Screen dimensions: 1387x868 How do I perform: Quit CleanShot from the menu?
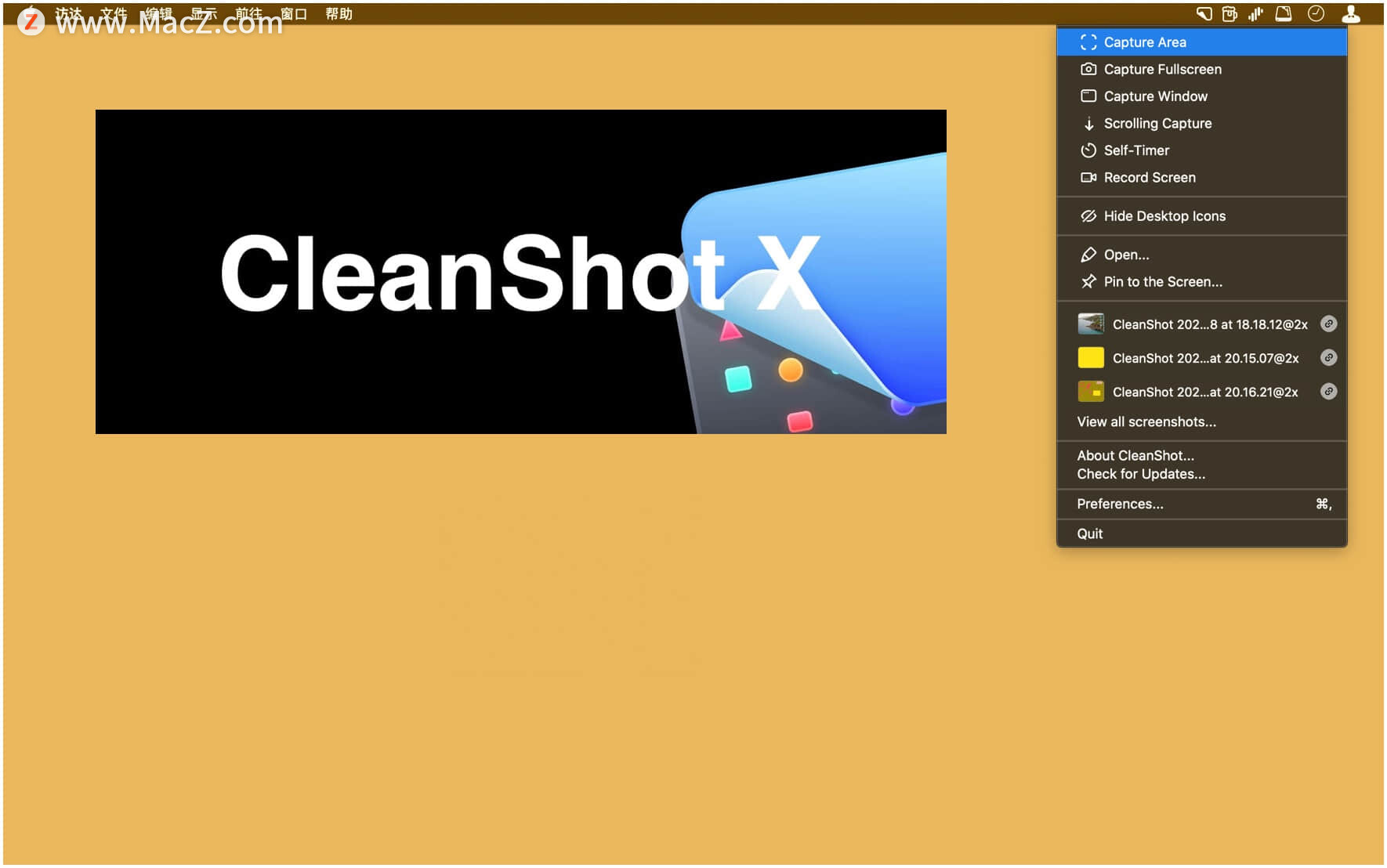click(x=1201, y=533)
